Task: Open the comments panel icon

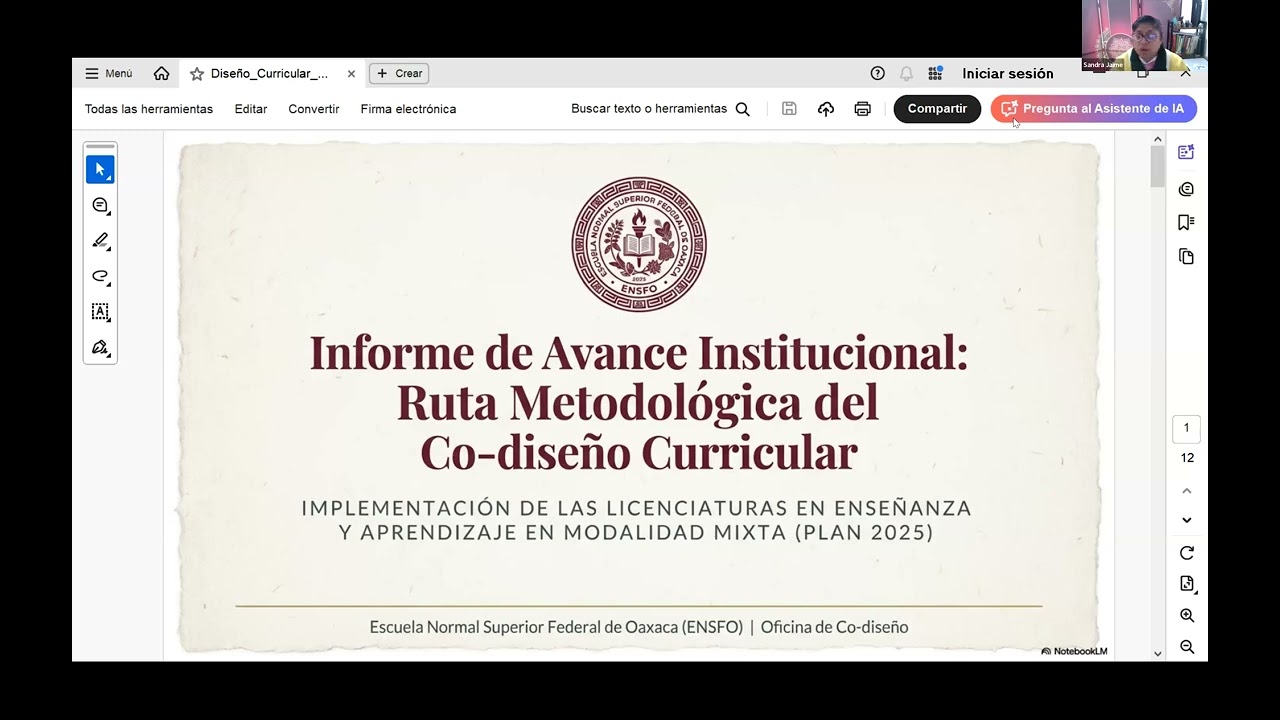Action: tap(1186, 189)
